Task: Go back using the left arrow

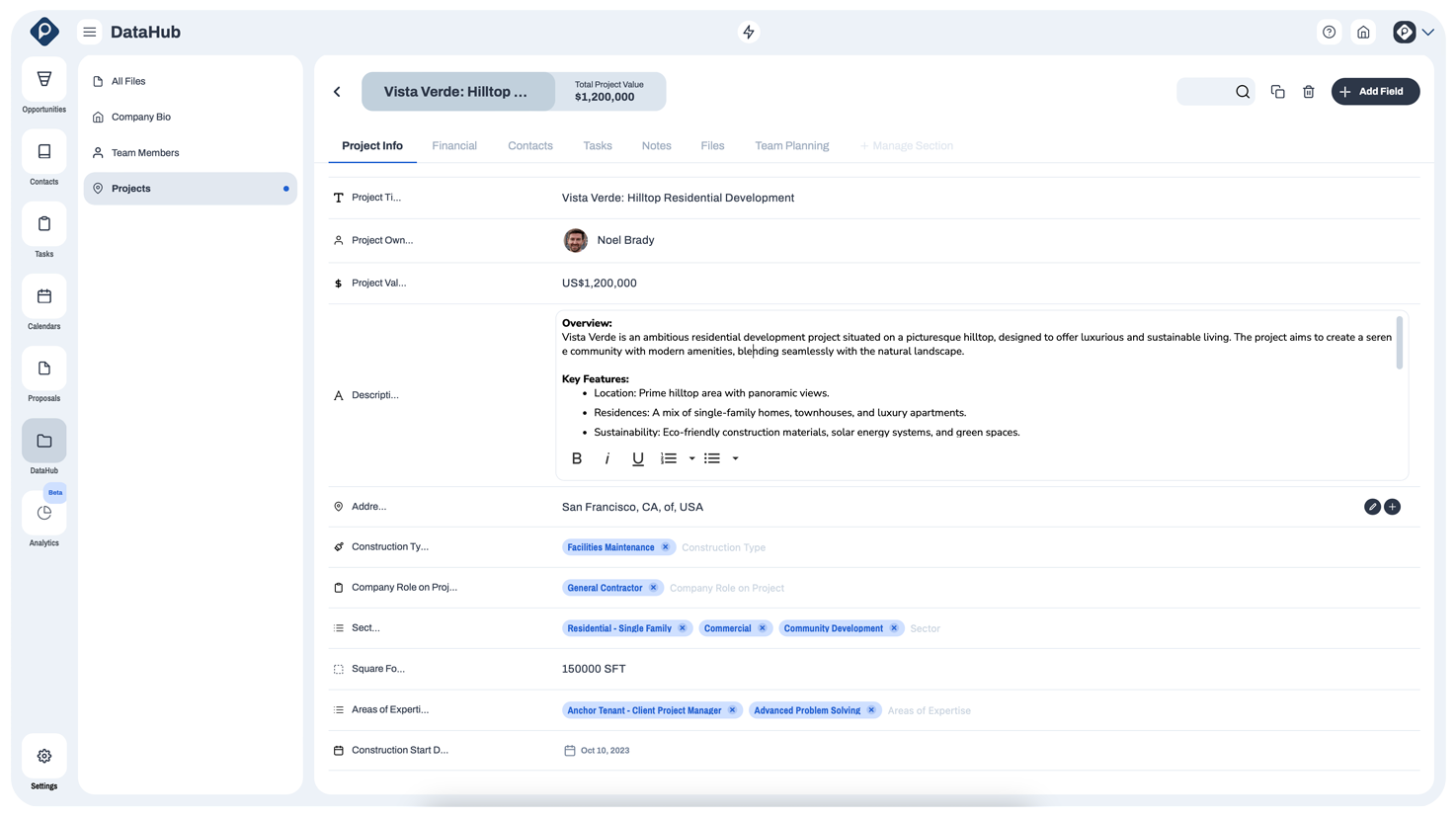Action: [337, 92]
